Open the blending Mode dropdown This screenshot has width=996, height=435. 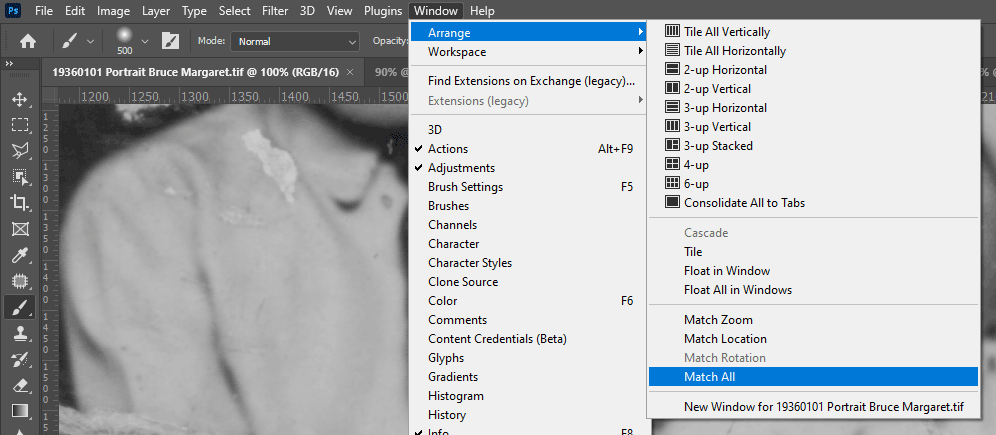(295, 42)
